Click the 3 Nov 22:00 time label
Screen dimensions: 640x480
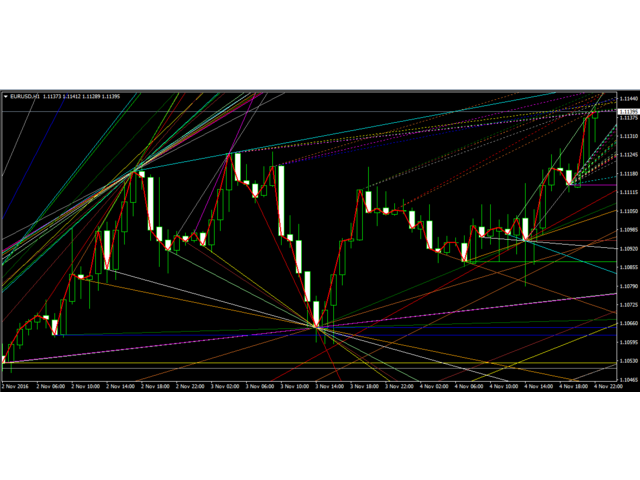(400, 386)
